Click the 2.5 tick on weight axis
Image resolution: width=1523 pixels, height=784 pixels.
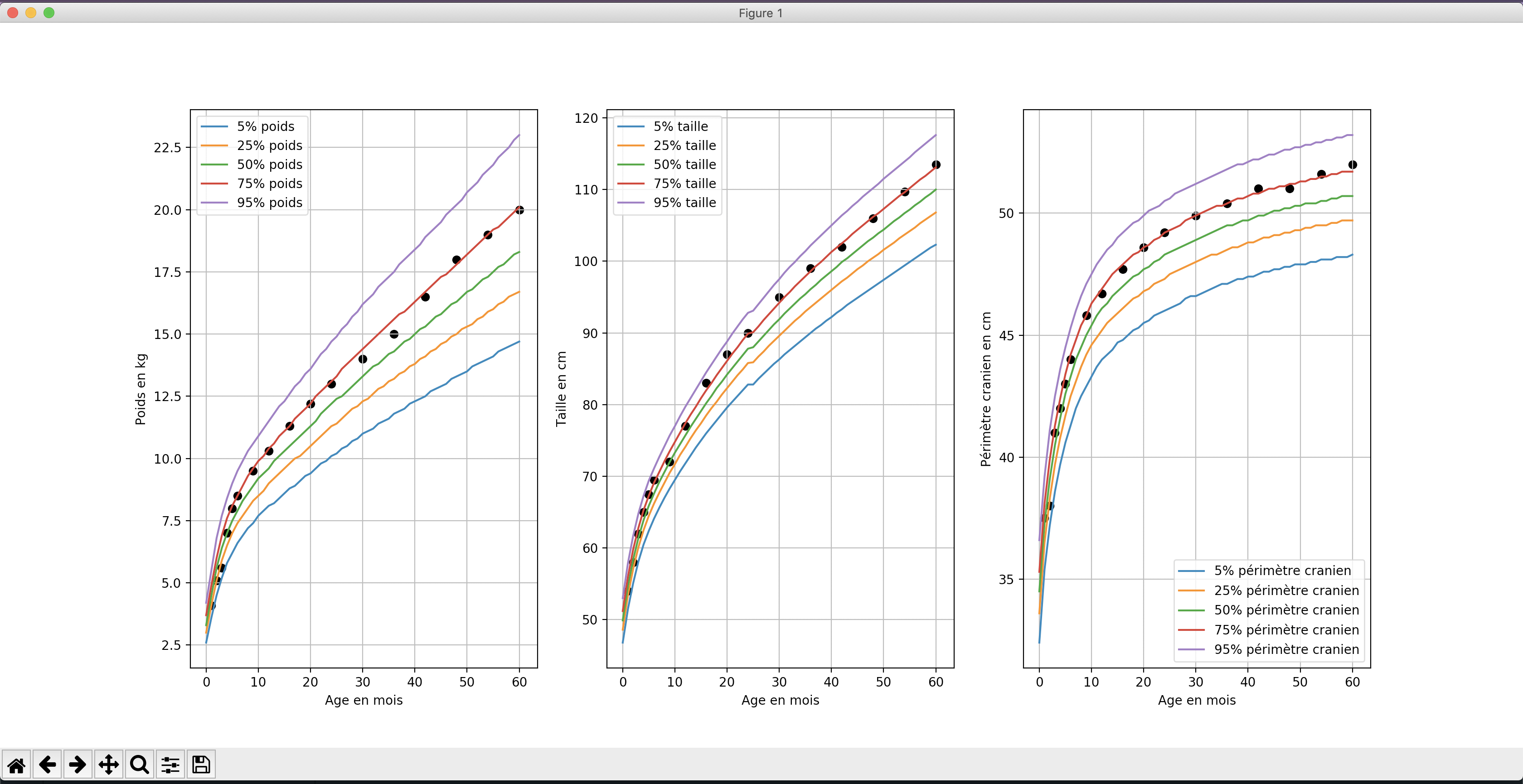171,645
